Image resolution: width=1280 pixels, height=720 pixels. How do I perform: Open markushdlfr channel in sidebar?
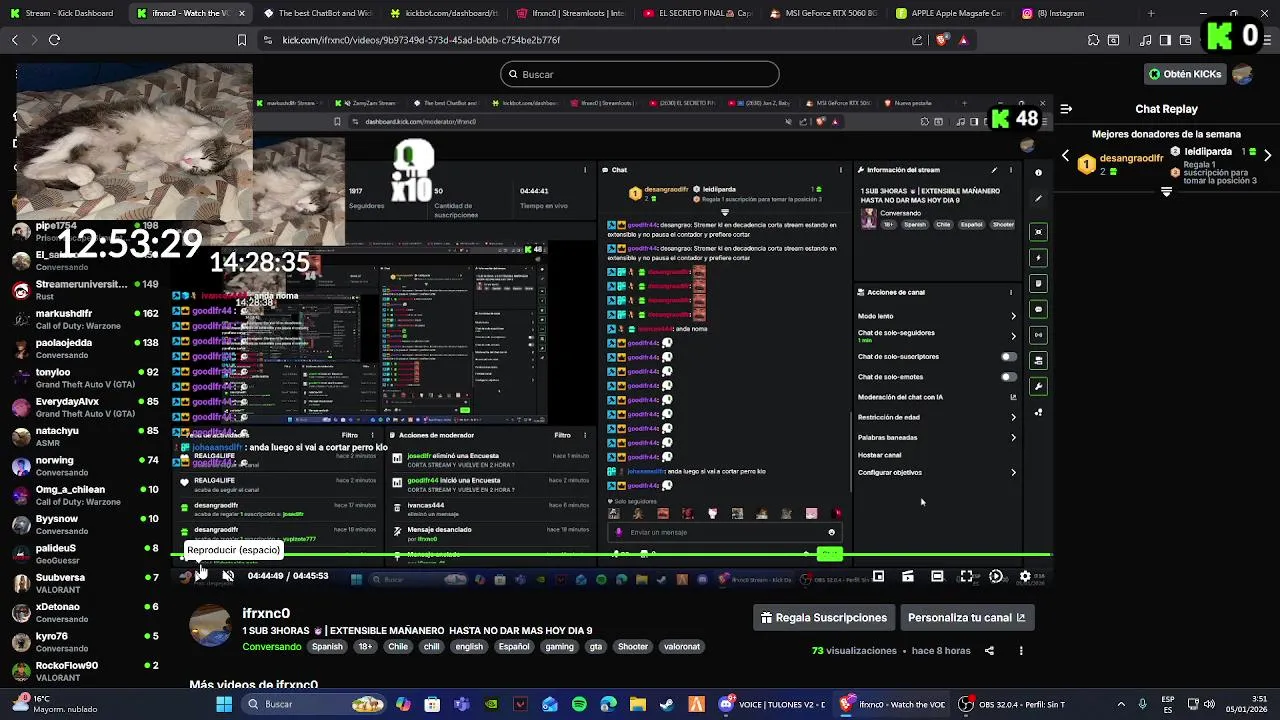[x=85, y=319]
